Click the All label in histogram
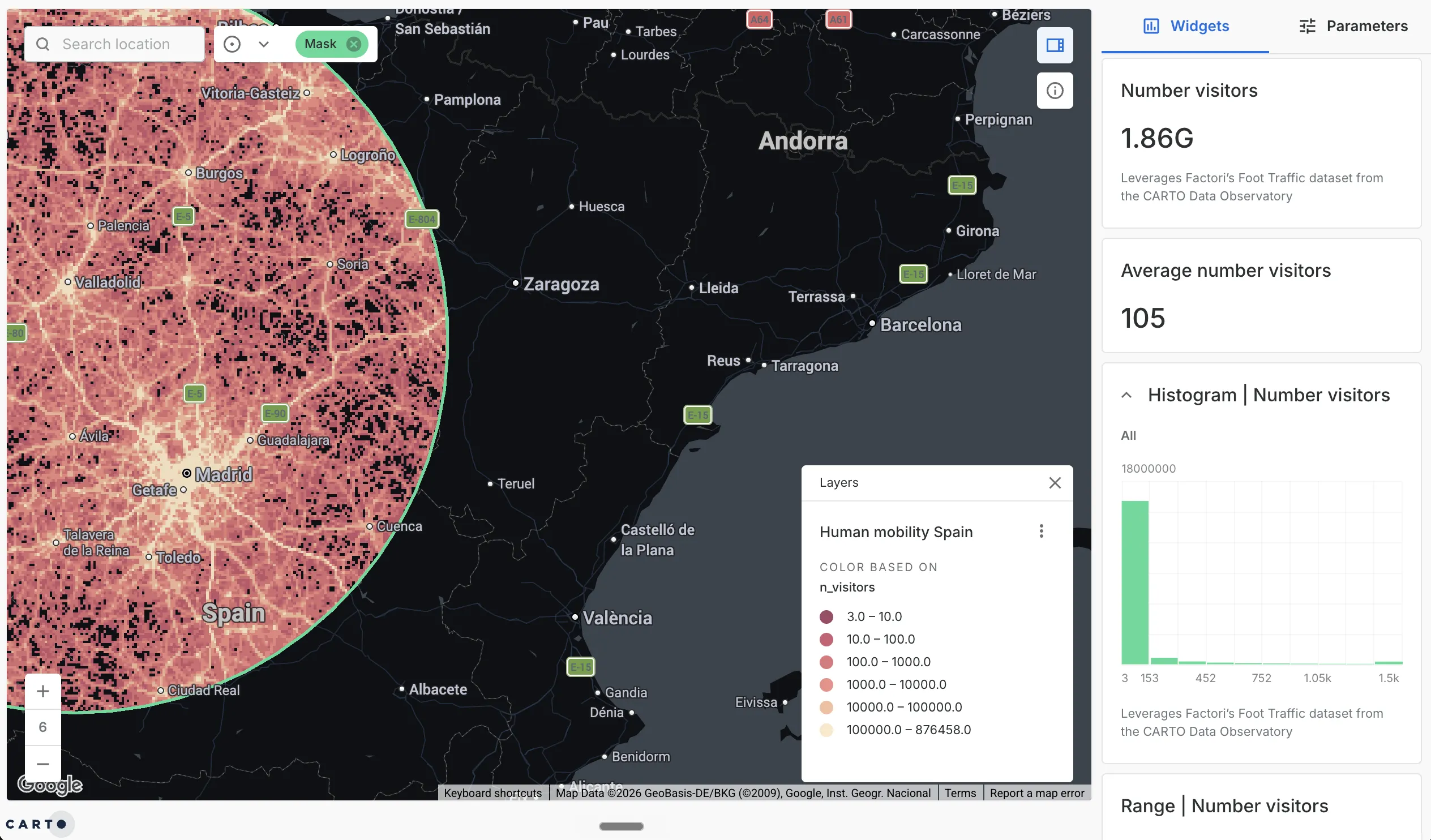Screen dimensions: 1431x840 click(1128, 436)
